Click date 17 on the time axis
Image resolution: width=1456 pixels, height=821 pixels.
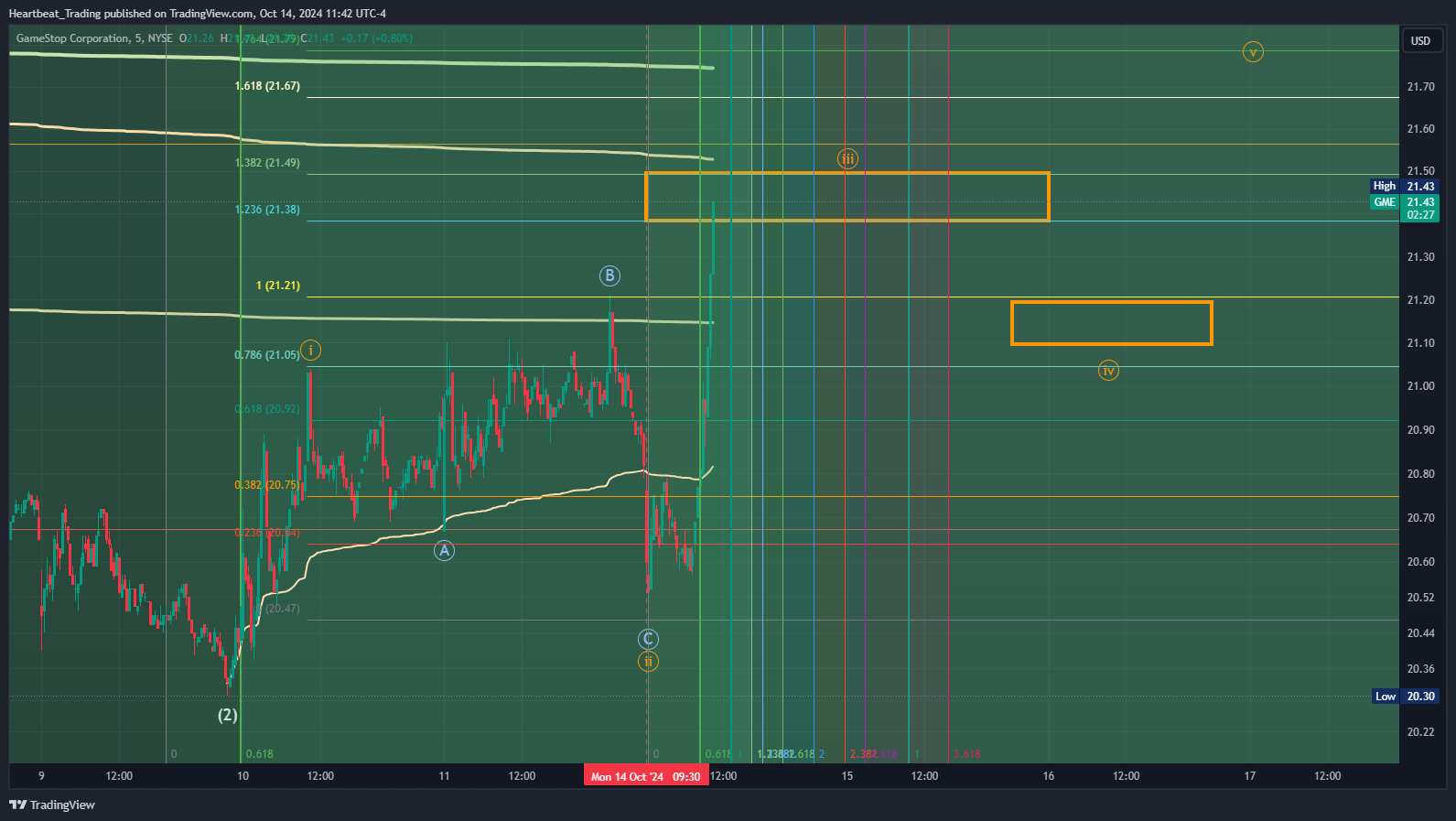click(x=1250, y=776)
